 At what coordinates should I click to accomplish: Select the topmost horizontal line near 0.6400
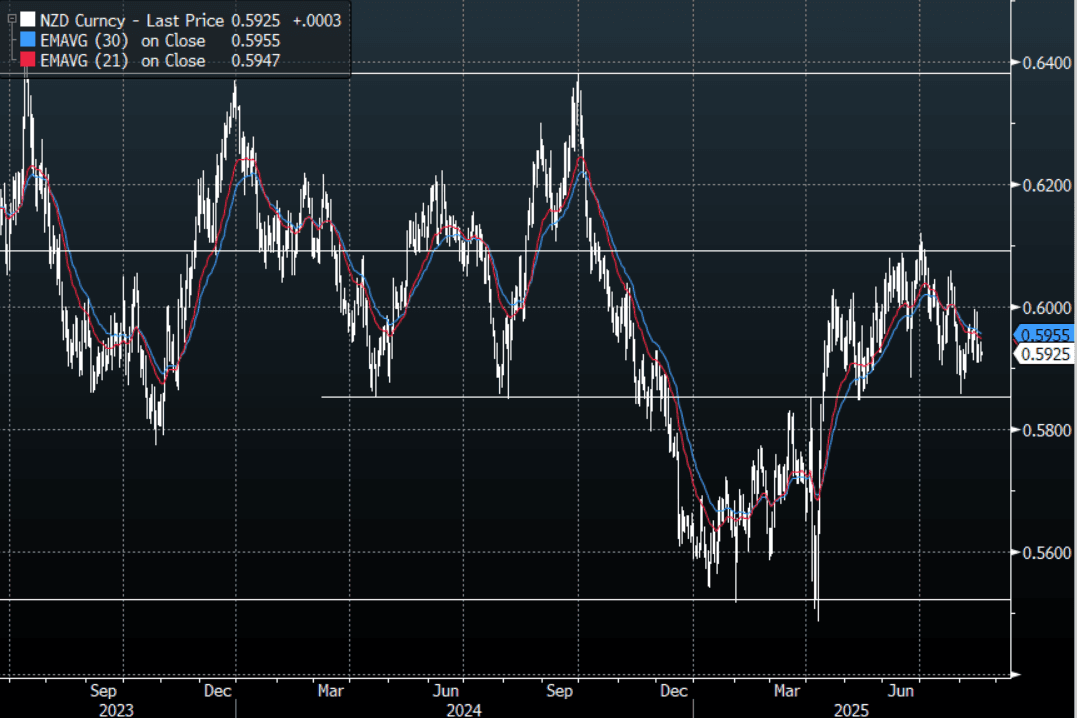(500, 73)
